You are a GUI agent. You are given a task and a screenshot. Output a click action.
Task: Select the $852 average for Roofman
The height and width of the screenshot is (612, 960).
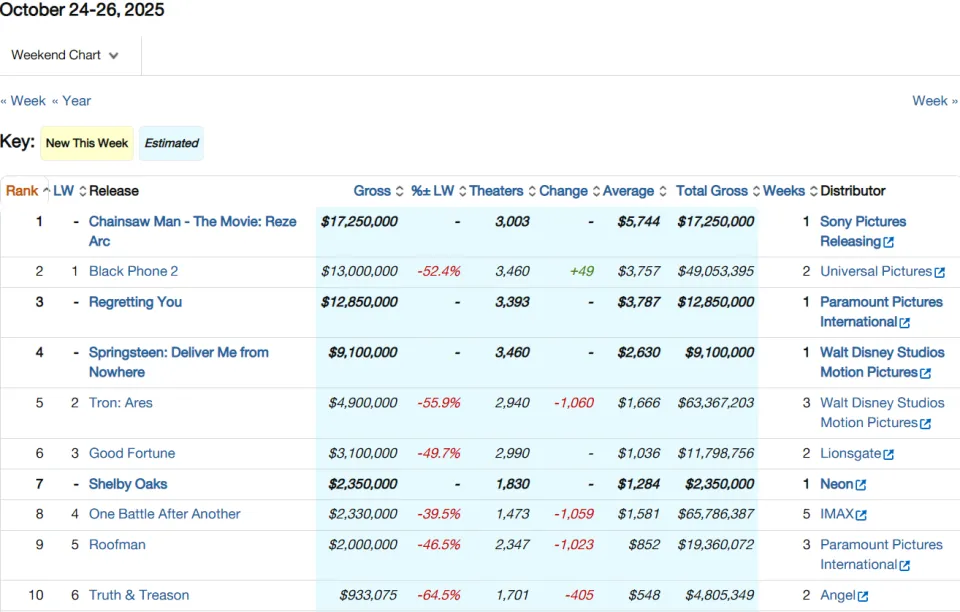coord(644,545)
